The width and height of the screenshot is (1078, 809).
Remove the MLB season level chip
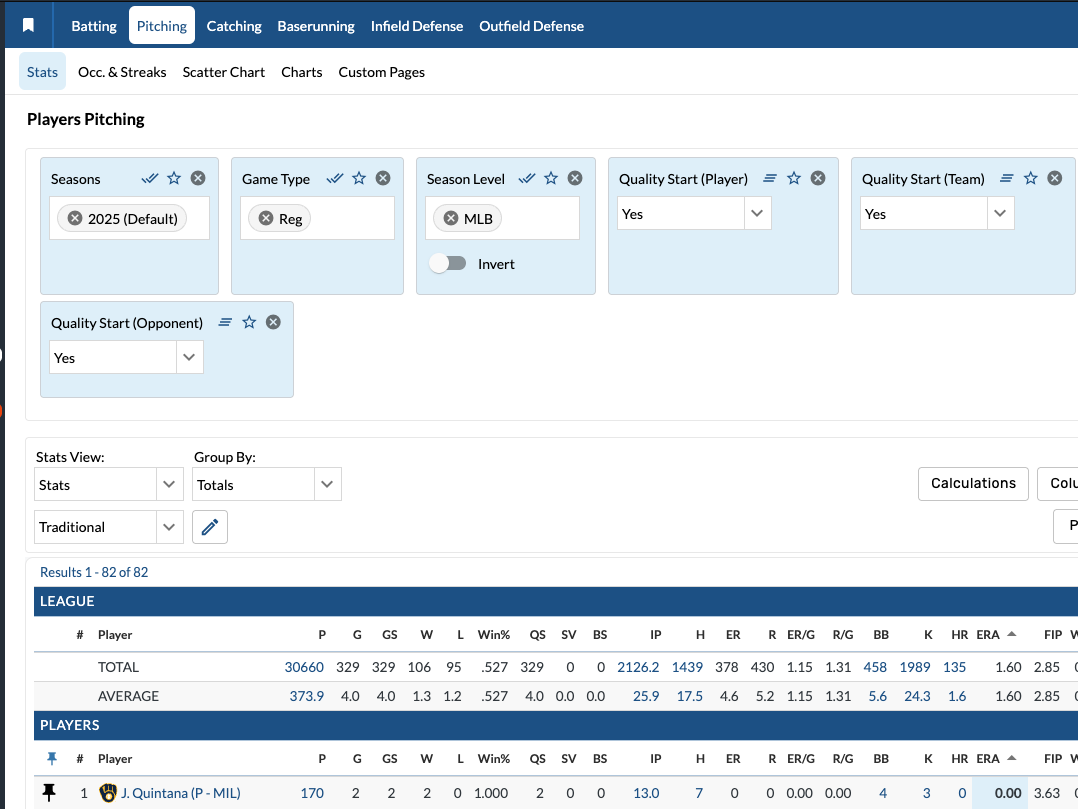[451, 218]
